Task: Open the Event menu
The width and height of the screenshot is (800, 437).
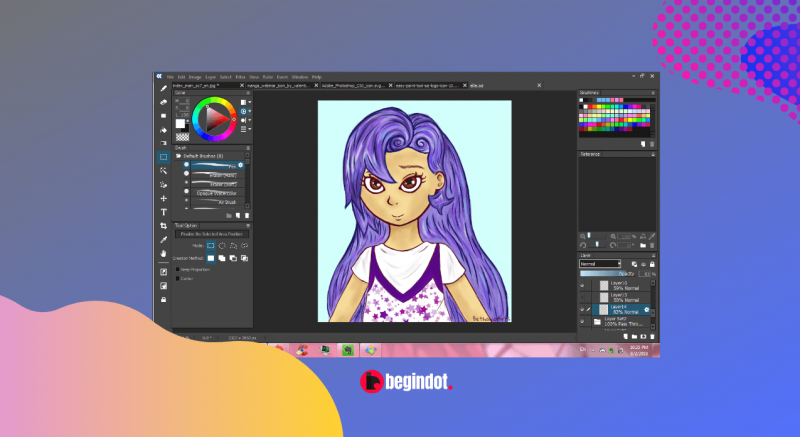Action: click(x=282, y=77)
